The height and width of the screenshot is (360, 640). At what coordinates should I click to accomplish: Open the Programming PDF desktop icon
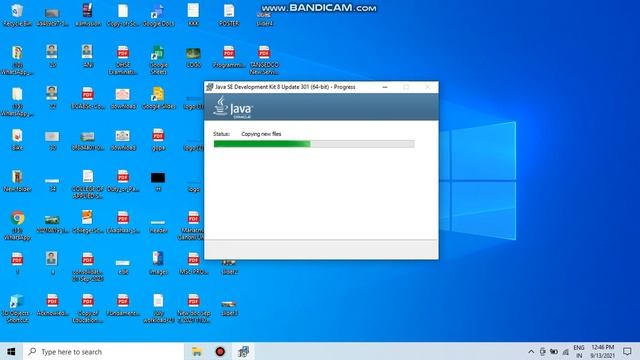pos(229,57)
